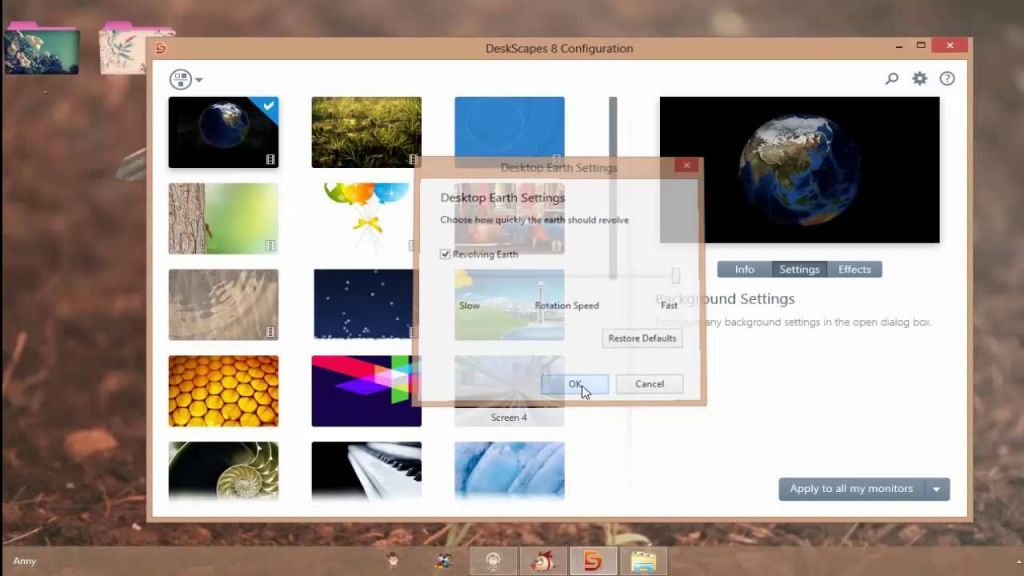
Task: Enable the Effects tab option
Action: [x=854, y=269]
